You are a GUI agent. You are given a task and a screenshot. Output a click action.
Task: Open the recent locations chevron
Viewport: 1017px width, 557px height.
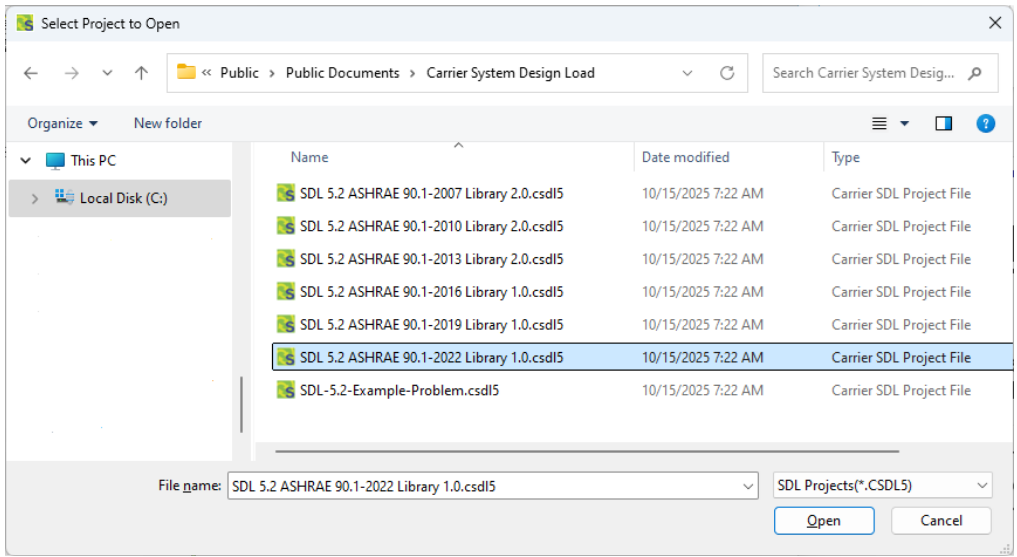click(x=107, y=73)
